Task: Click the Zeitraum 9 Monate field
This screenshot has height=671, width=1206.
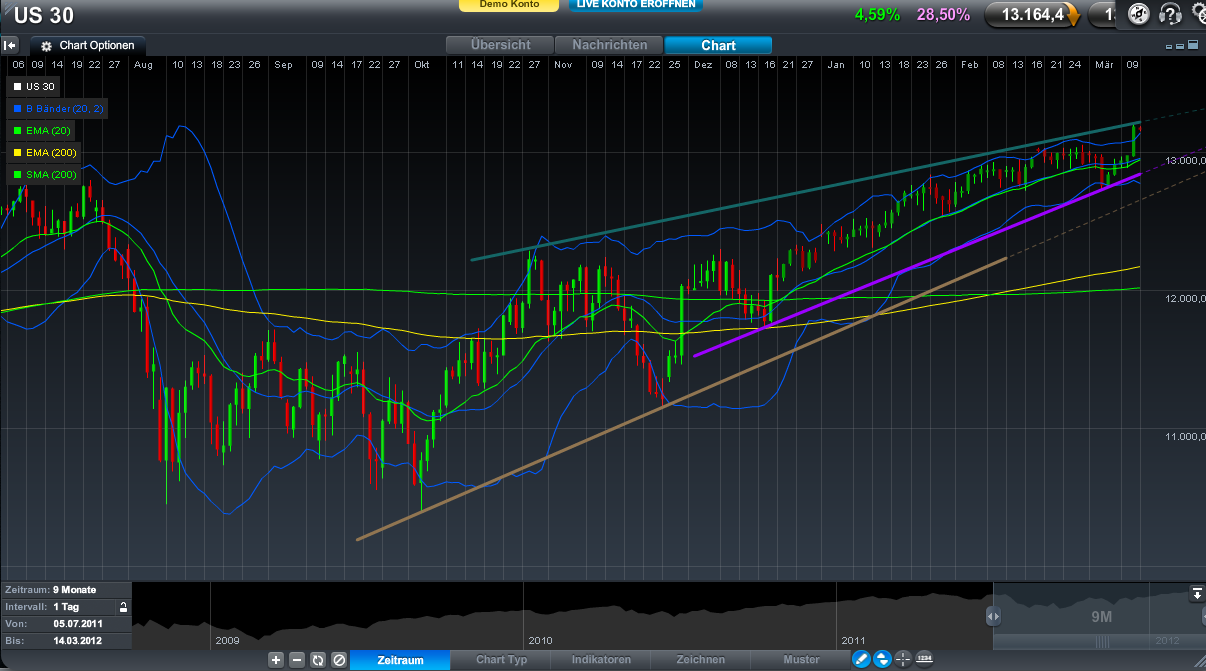Action: pyautogui.click(x=66, y=590)
